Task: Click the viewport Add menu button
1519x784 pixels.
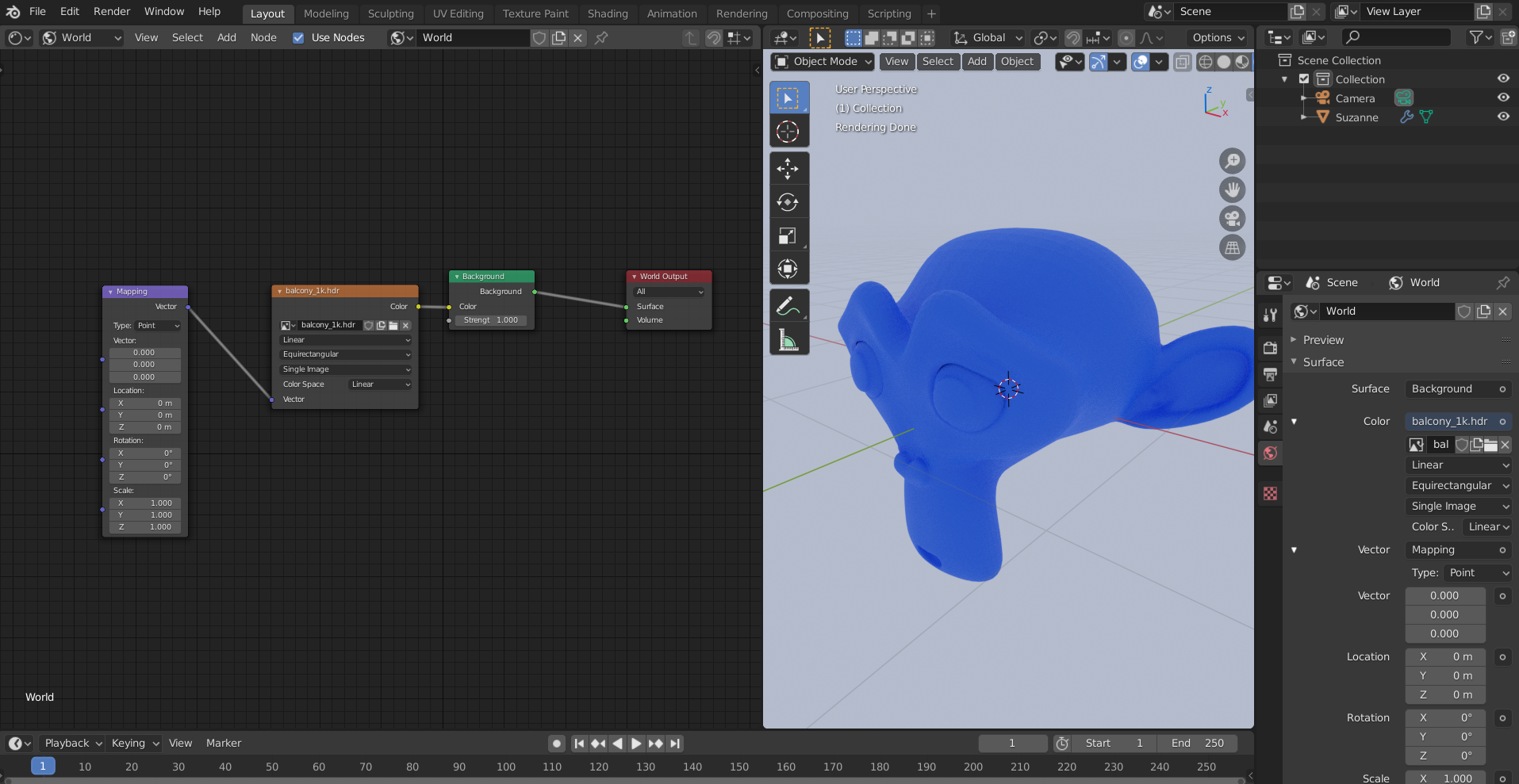Action: 977,62
